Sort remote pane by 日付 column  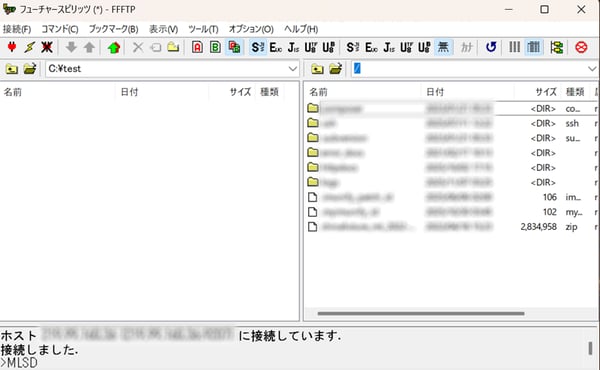(468, 92)
